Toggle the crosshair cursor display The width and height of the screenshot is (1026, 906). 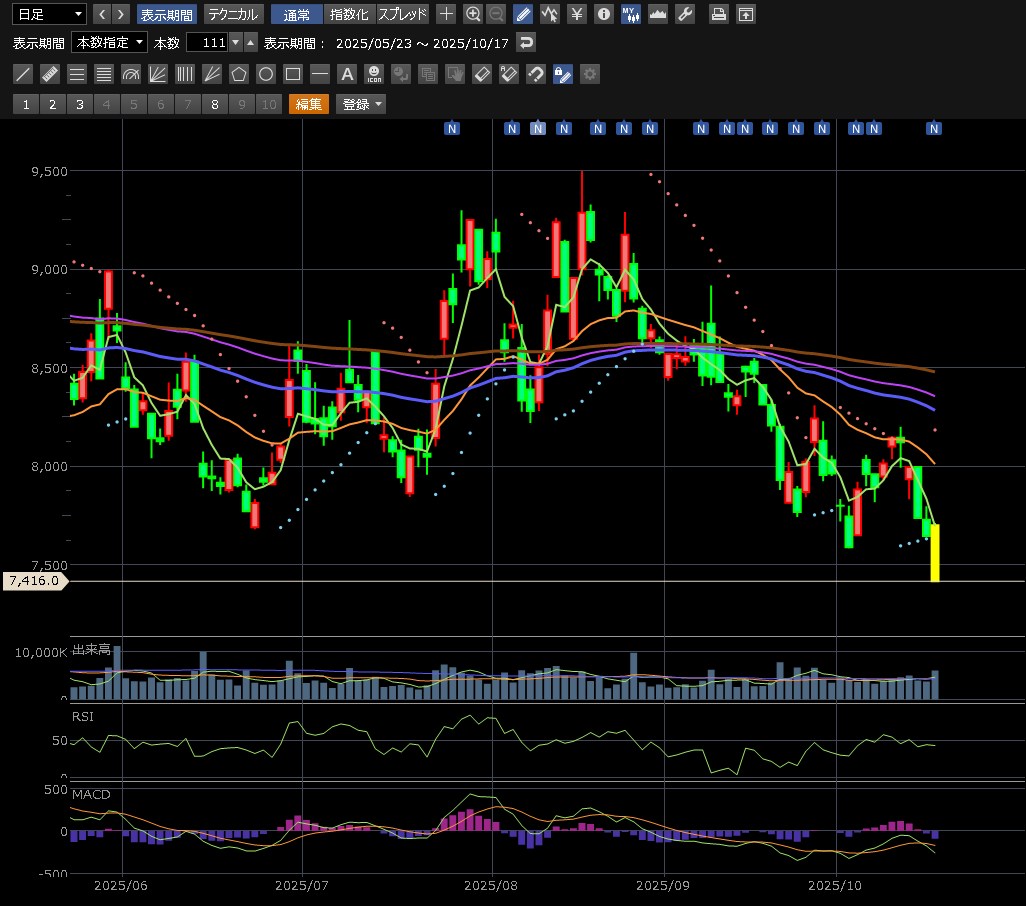[447, 14]
